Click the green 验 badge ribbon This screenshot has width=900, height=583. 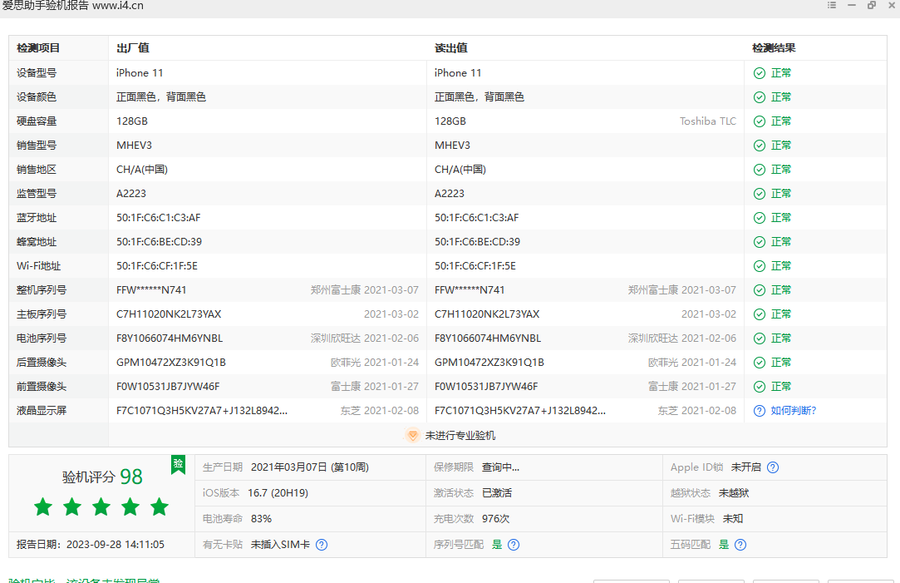(x=178, y=464)
